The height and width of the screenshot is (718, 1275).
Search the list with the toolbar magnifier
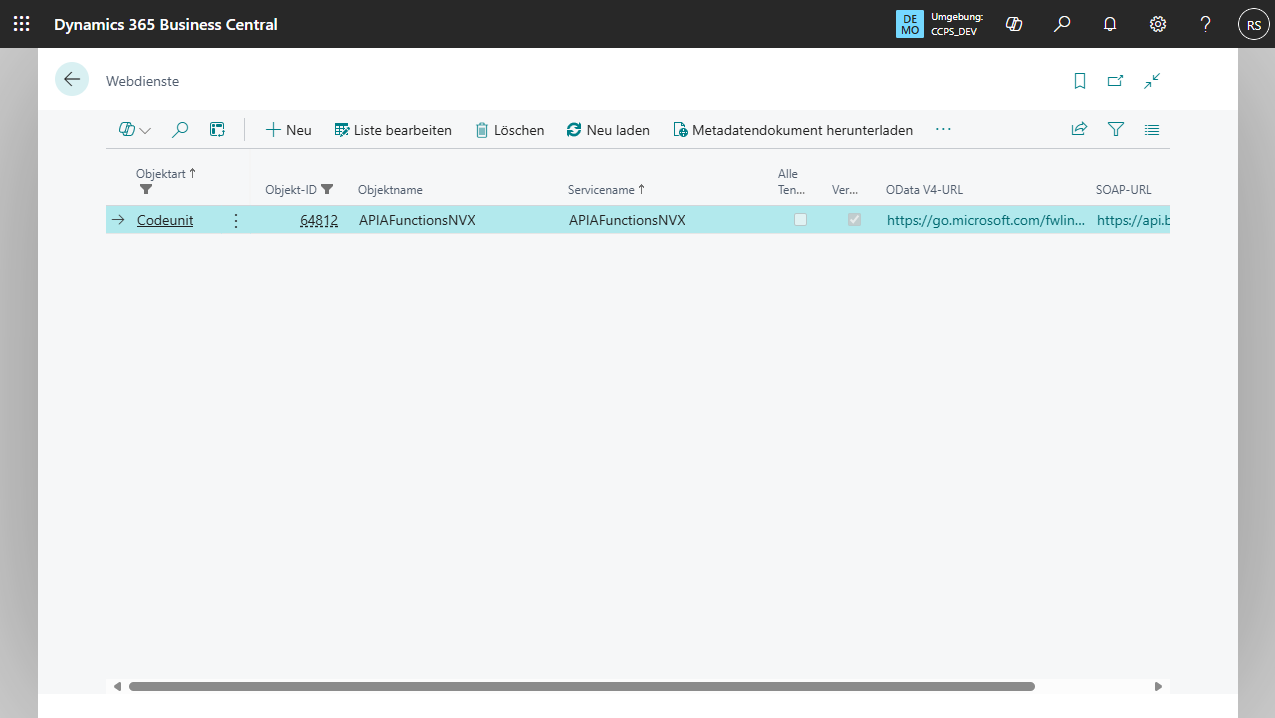click(180, 130)
